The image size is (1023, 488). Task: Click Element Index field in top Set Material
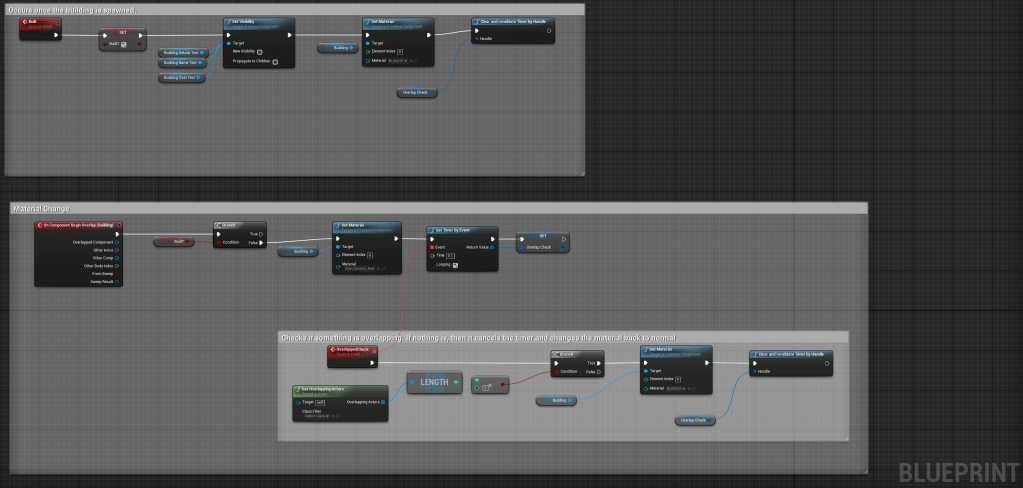tap(400, 52)
